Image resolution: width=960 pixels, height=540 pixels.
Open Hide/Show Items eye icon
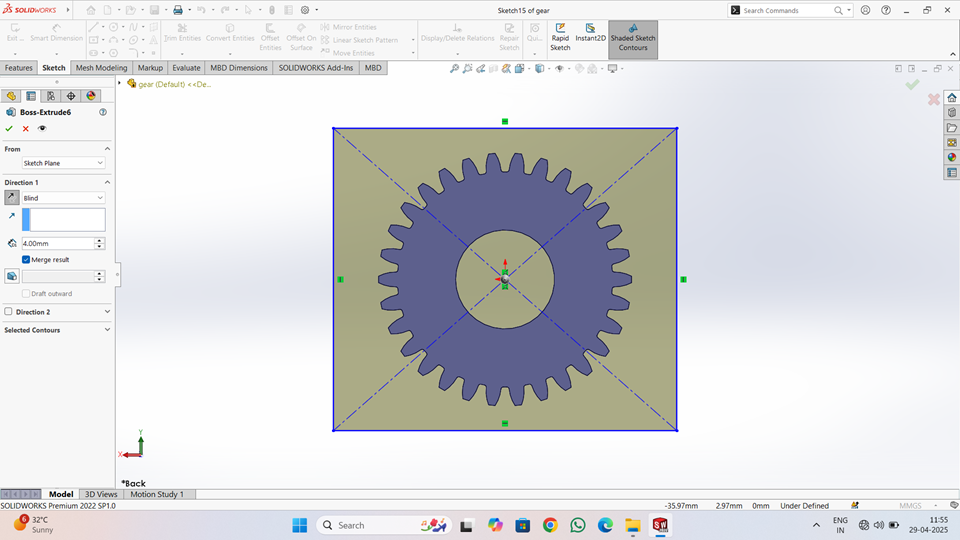[x=559, y=69]
